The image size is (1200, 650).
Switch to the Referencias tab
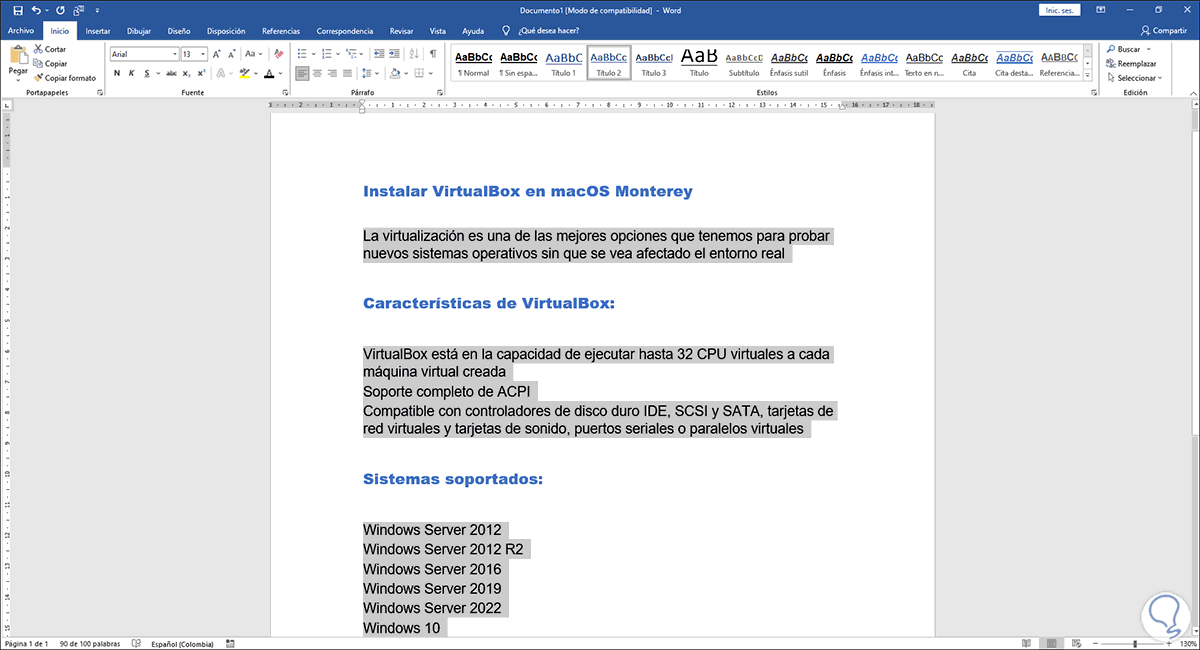pos(281,31)
